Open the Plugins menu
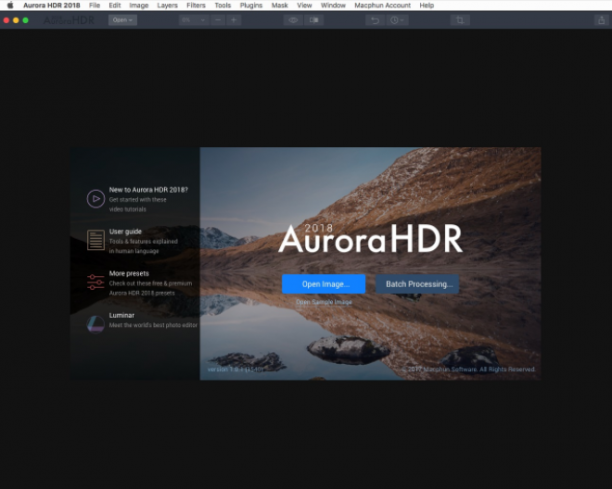This screenshot has width=612, height=489. (x=251, y=5)
